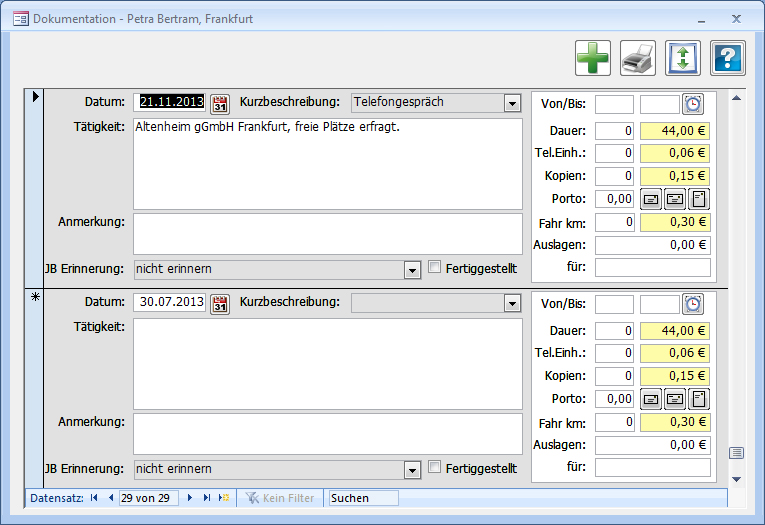Click Datum field with 21.11.2013
The image size is (765, 525).
(x=169, y=102)
